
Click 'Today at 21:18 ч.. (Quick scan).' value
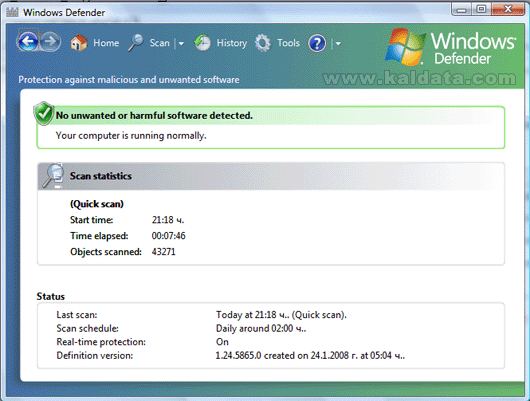[281, 315]
